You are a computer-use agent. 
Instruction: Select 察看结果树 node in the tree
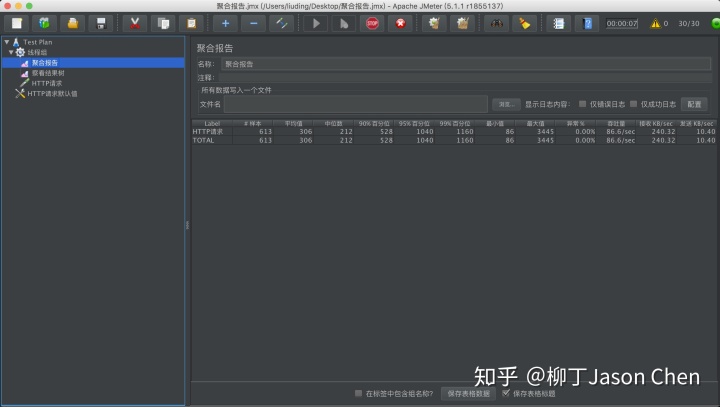point(48,73)
